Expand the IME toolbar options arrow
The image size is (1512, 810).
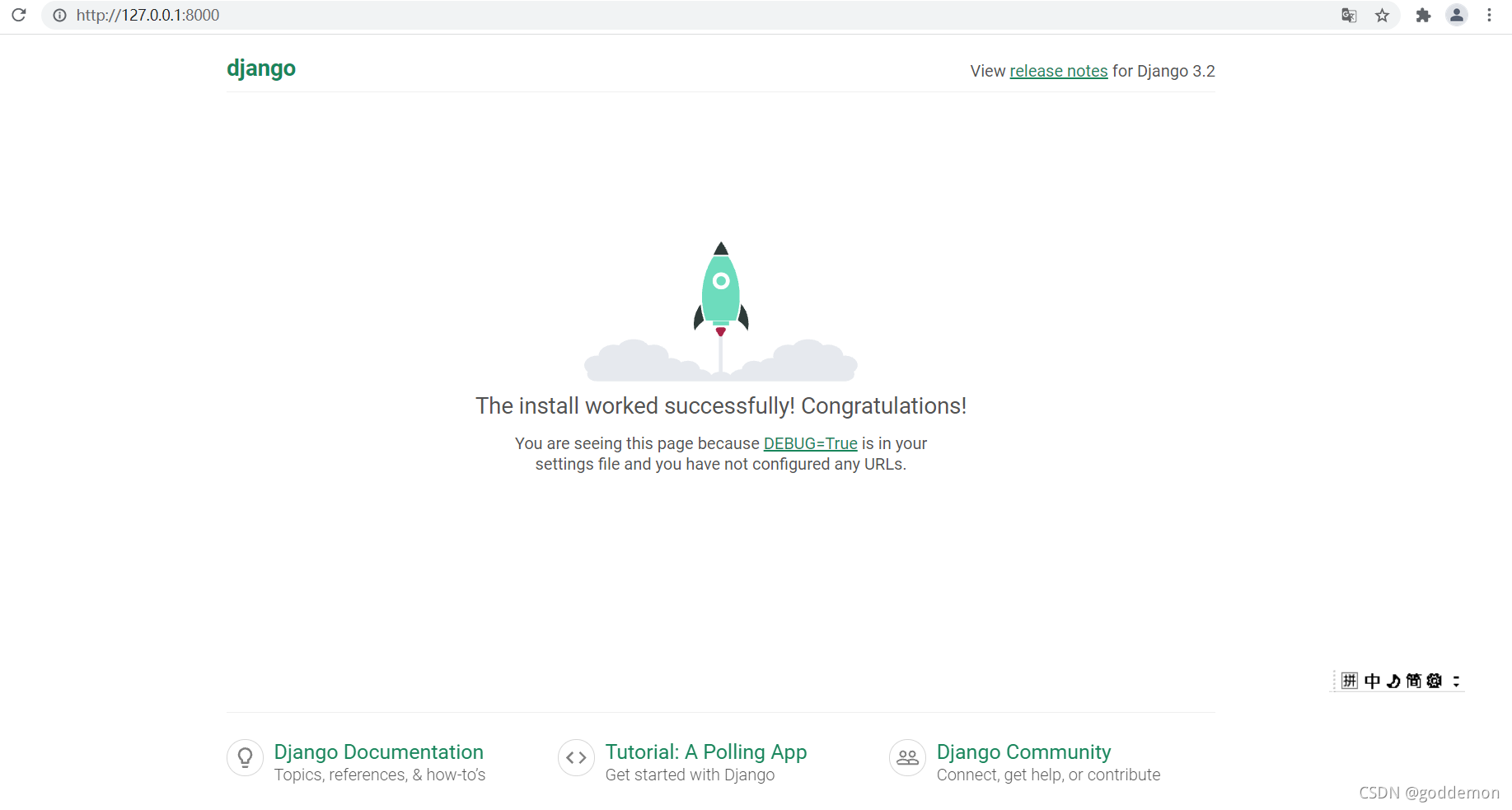tap(1456, 681)
